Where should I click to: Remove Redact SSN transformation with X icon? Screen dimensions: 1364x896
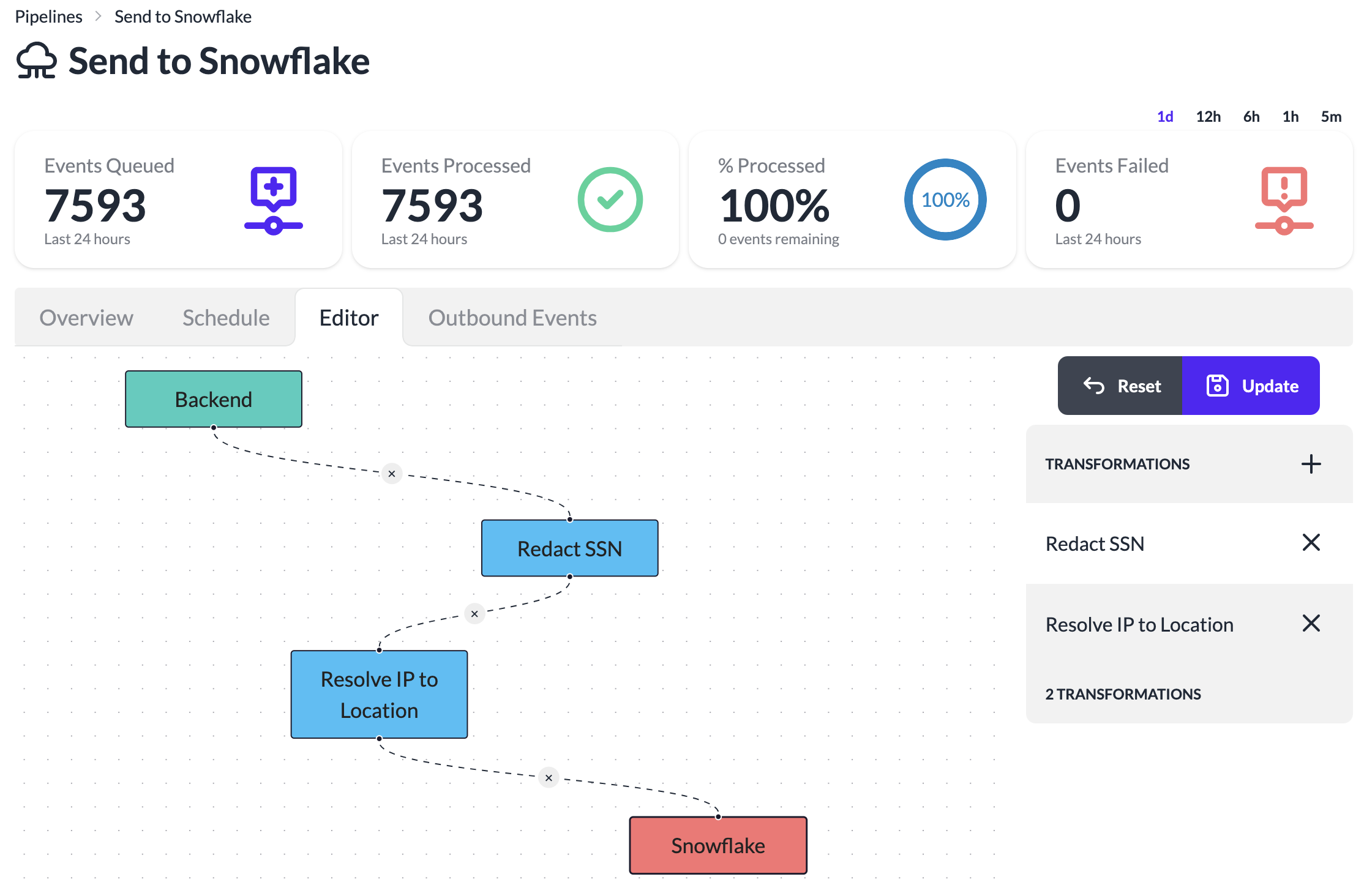[1311, 543]
